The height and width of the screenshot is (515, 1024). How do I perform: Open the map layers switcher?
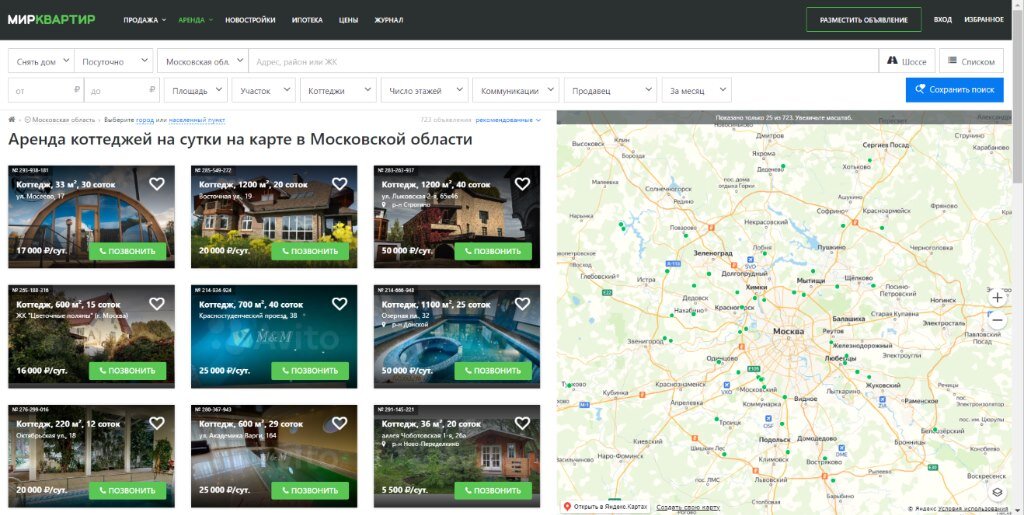[x=997, y=492]
